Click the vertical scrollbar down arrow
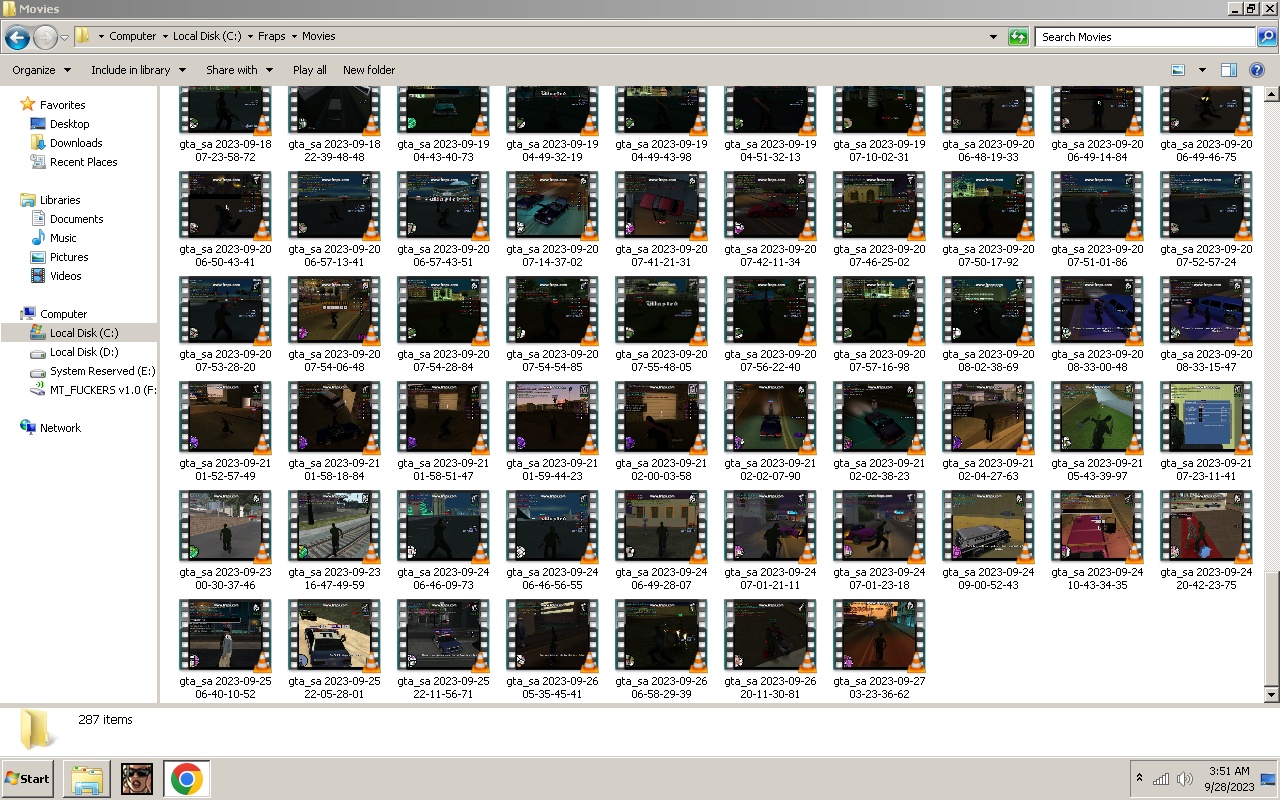This screenshot has height=800, width=1280. (x=1271, y=694)
